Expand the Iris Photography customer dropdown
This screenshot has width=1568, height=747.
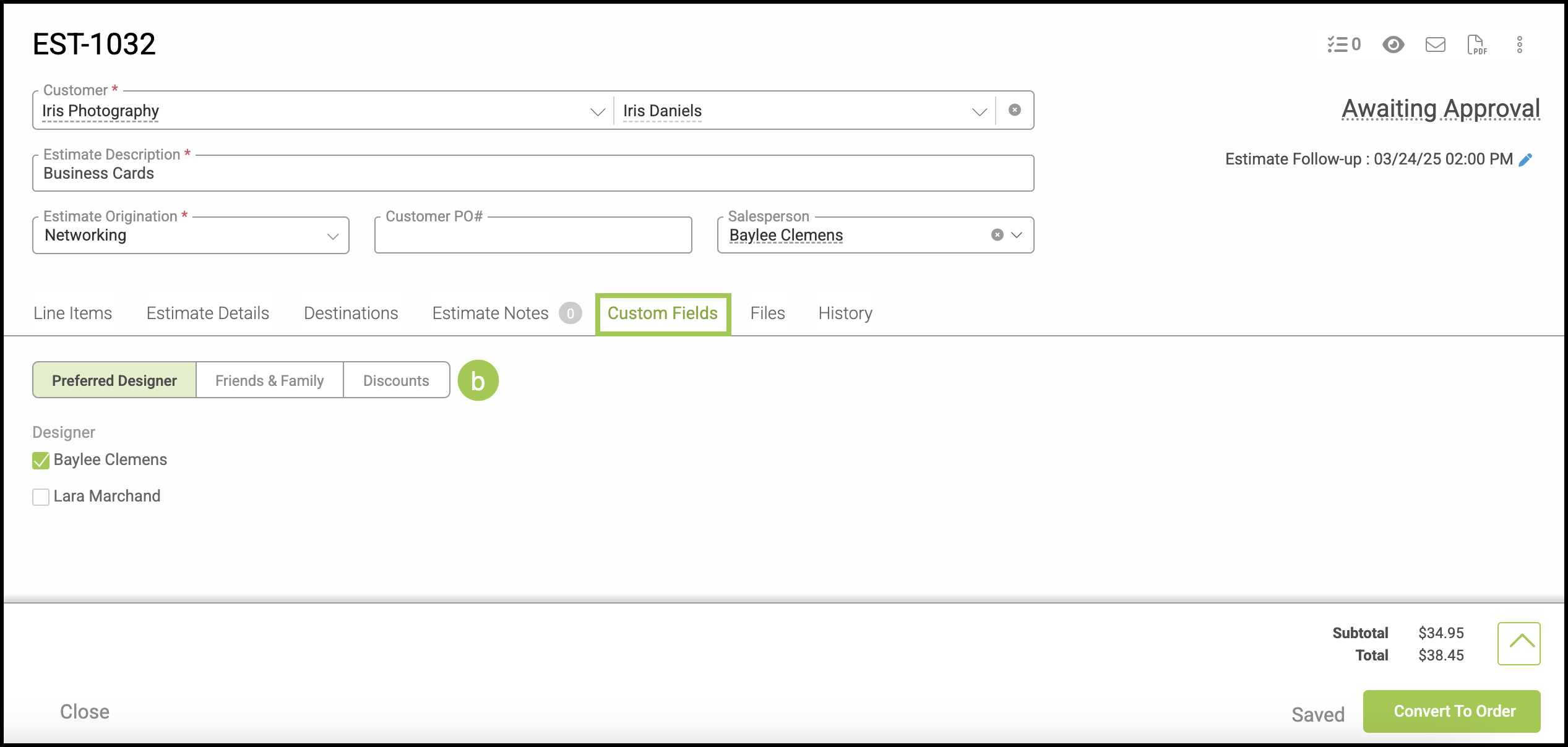[x=597, y=112]
